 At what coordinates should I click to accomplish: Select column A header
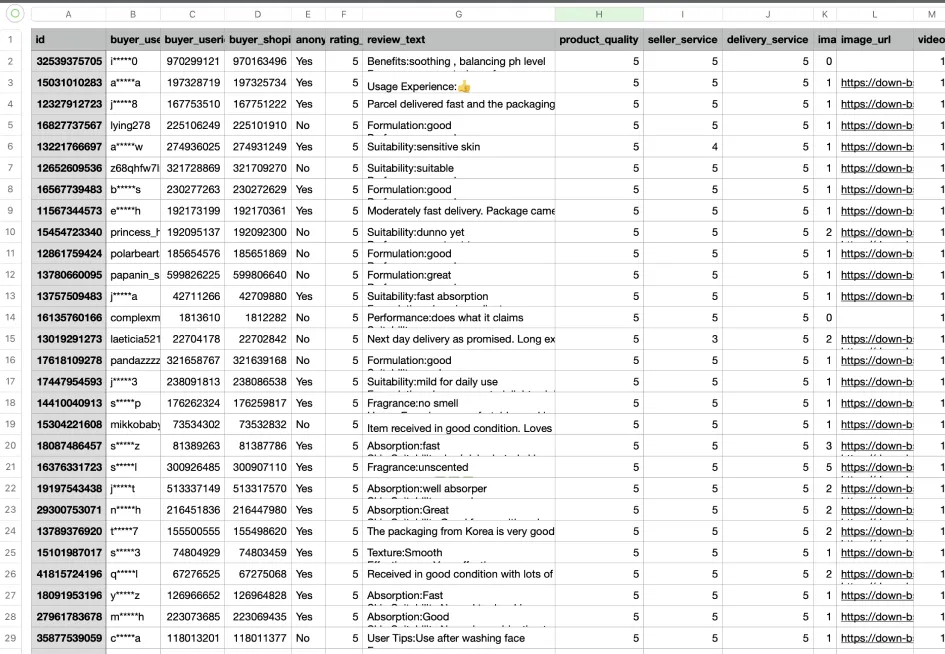pyautogui.click(x=68, y=15)
